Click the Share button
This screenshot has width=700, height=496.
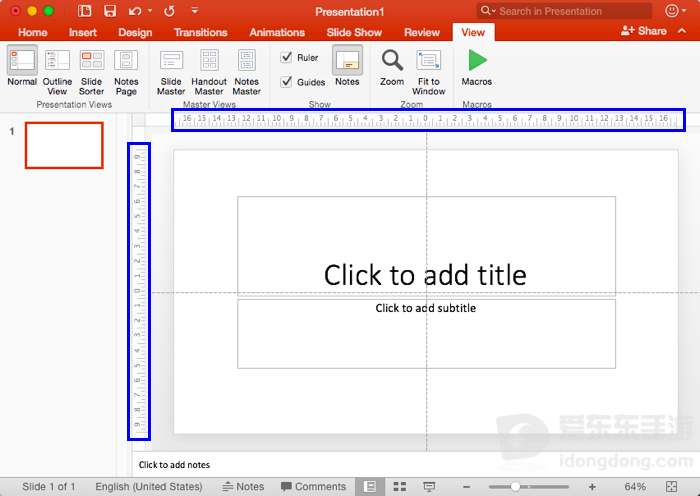click(x=643, y=31)
